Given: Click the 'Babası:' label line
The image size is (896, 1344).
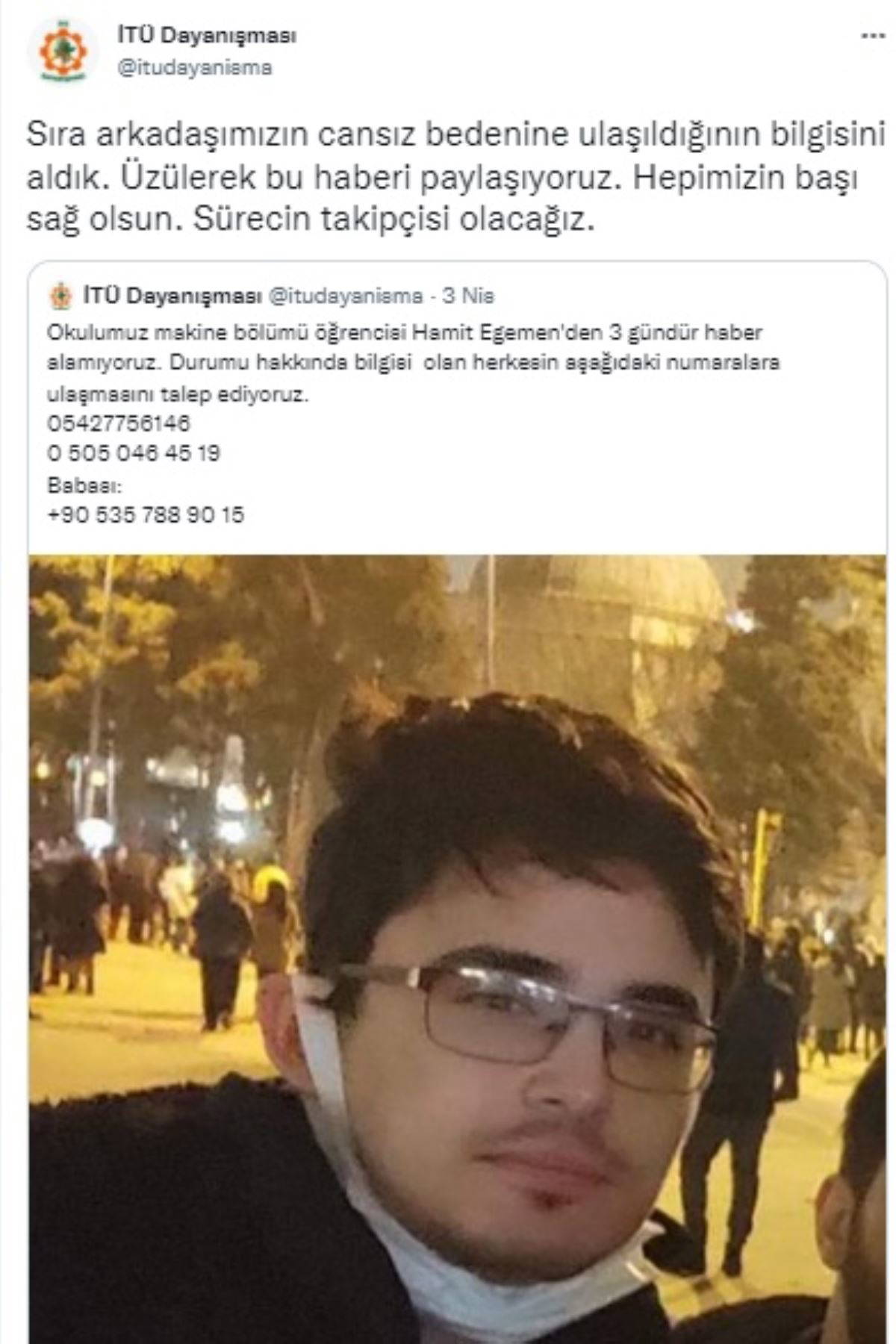Looking at the screenshot, I should click(x=84, y=485).
